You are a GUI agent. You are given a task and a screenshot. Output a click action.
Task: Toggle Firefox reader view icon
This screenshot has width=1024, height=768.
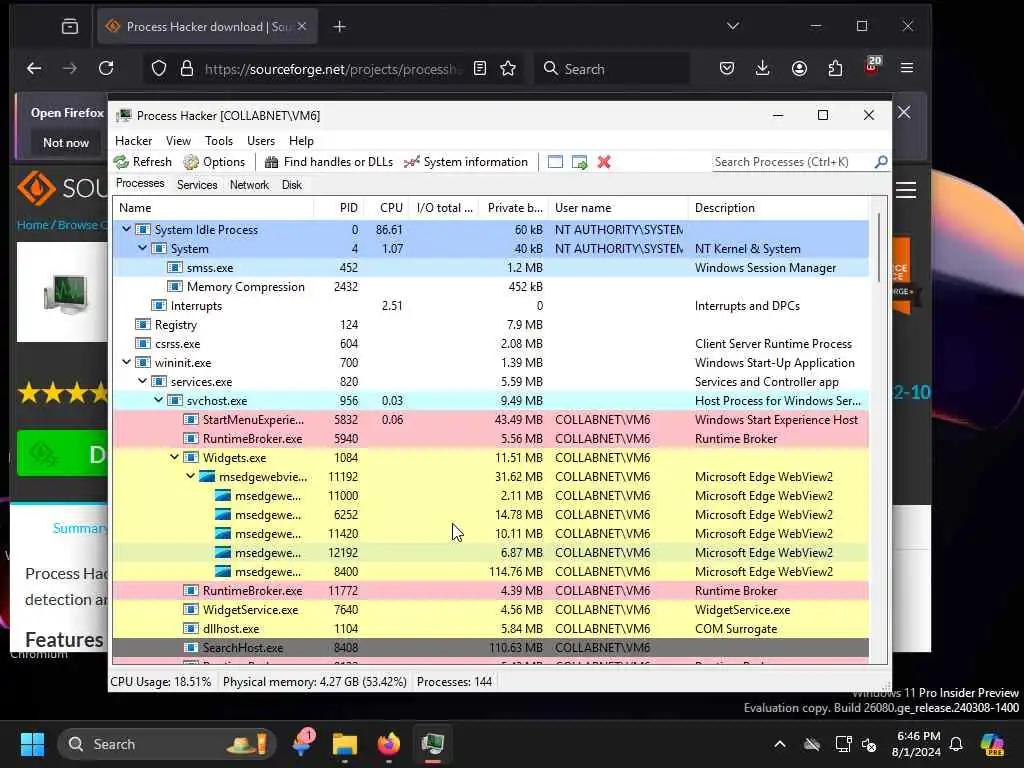[480, 68]
